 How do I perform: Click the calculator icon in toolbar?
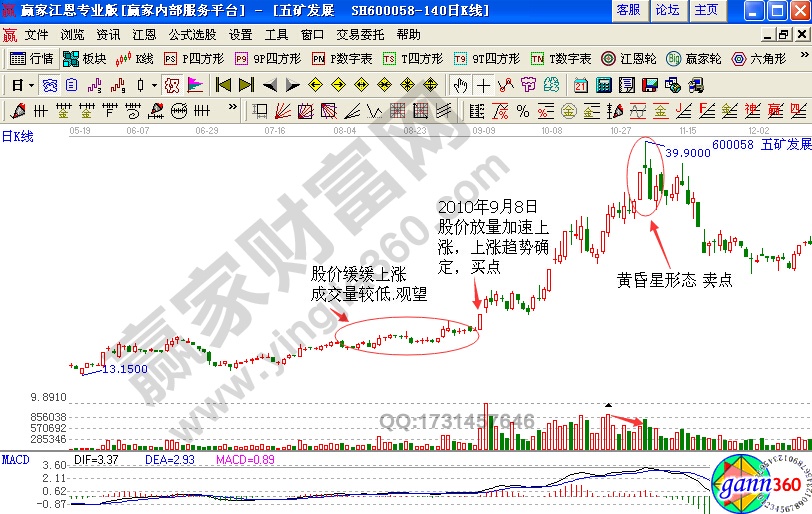coord(604,85)
